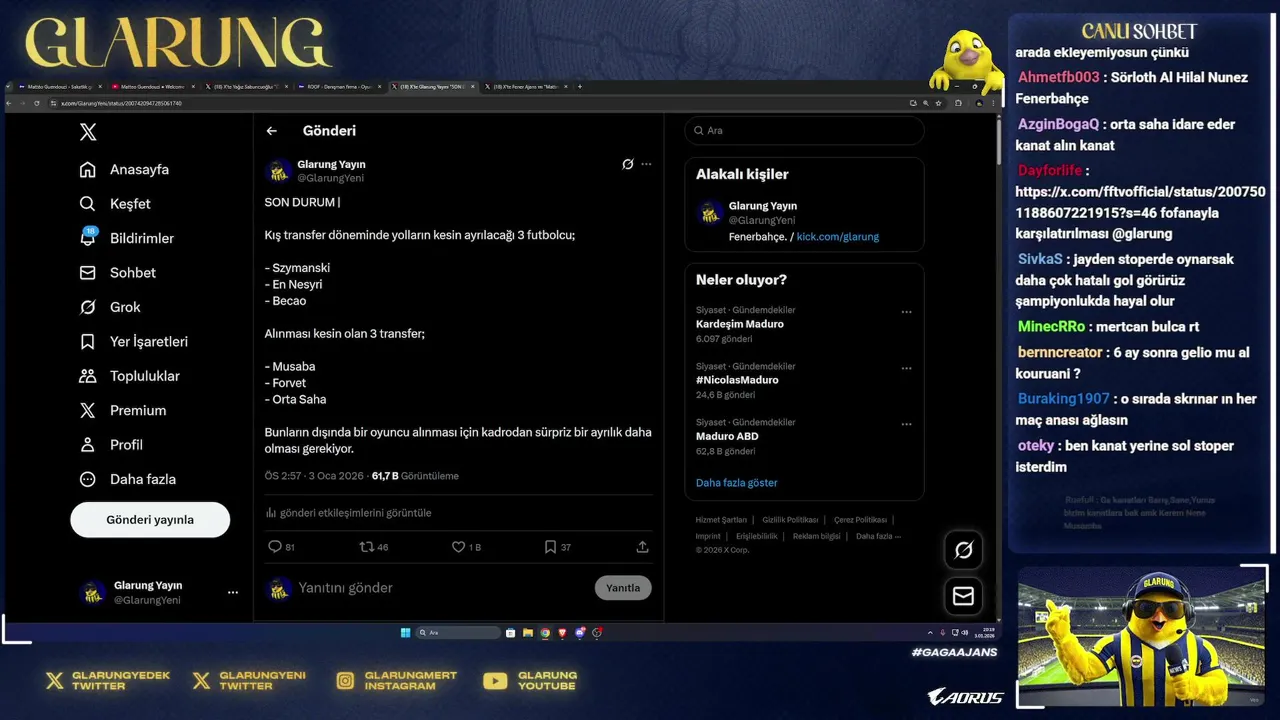Open Çerez Politikası footer link
This screenshot has height=720, width=1280.
(x=860, y=520)
